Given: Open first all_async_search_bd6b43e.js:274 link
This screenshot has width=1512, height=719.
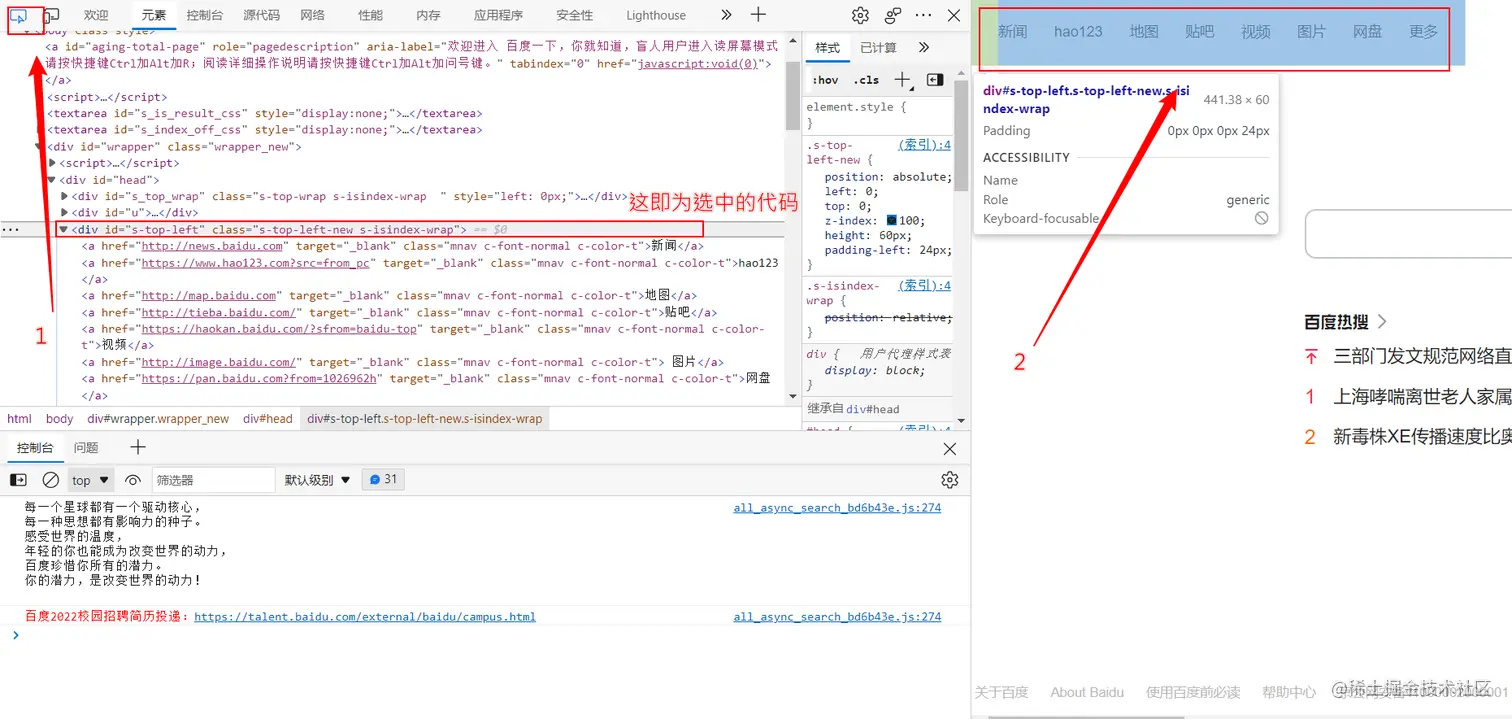Looking at the screenshot, I should point(837,508).
